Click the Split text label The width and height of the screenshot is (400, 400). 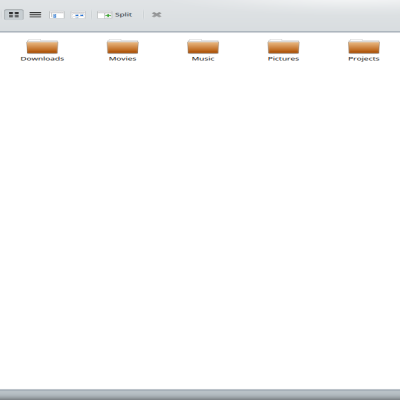pyautogui.click(x=123, y=15)
